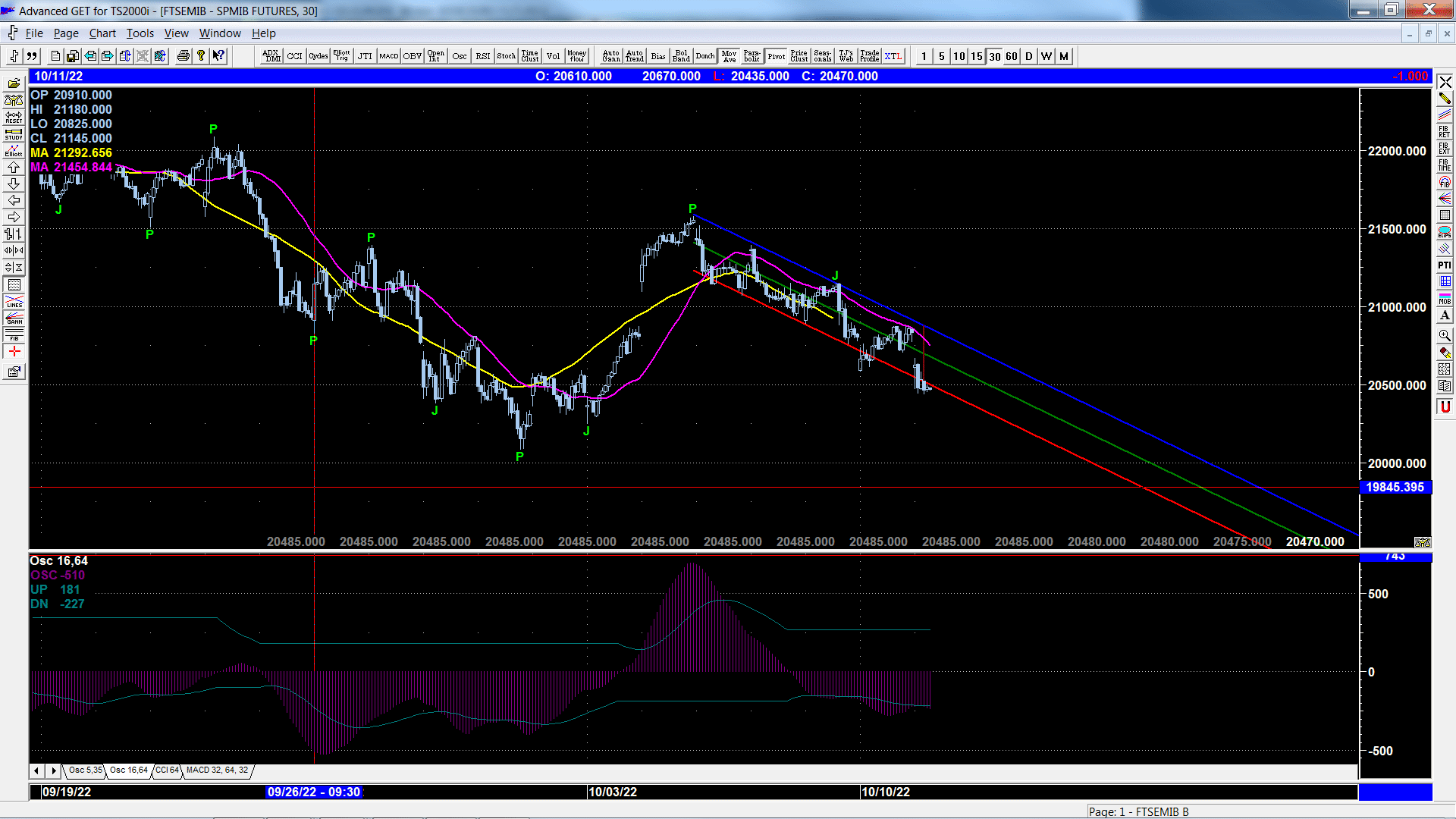Click the properties icon at left sidebar bottom
Image resolution: width=1456 pixels, height=819 pixels.
[14, 372]
